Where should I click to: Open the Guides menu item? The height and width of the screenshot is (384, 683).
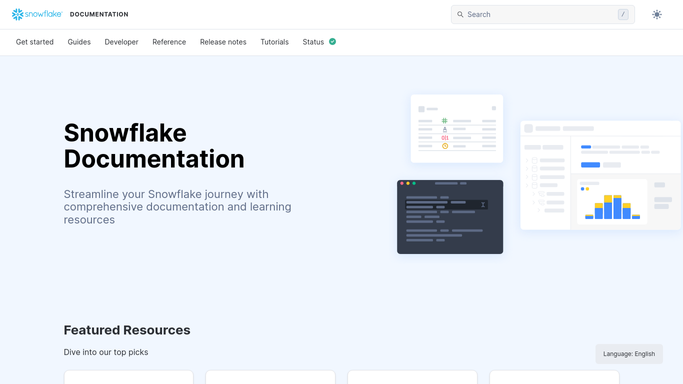coord(79,42)
